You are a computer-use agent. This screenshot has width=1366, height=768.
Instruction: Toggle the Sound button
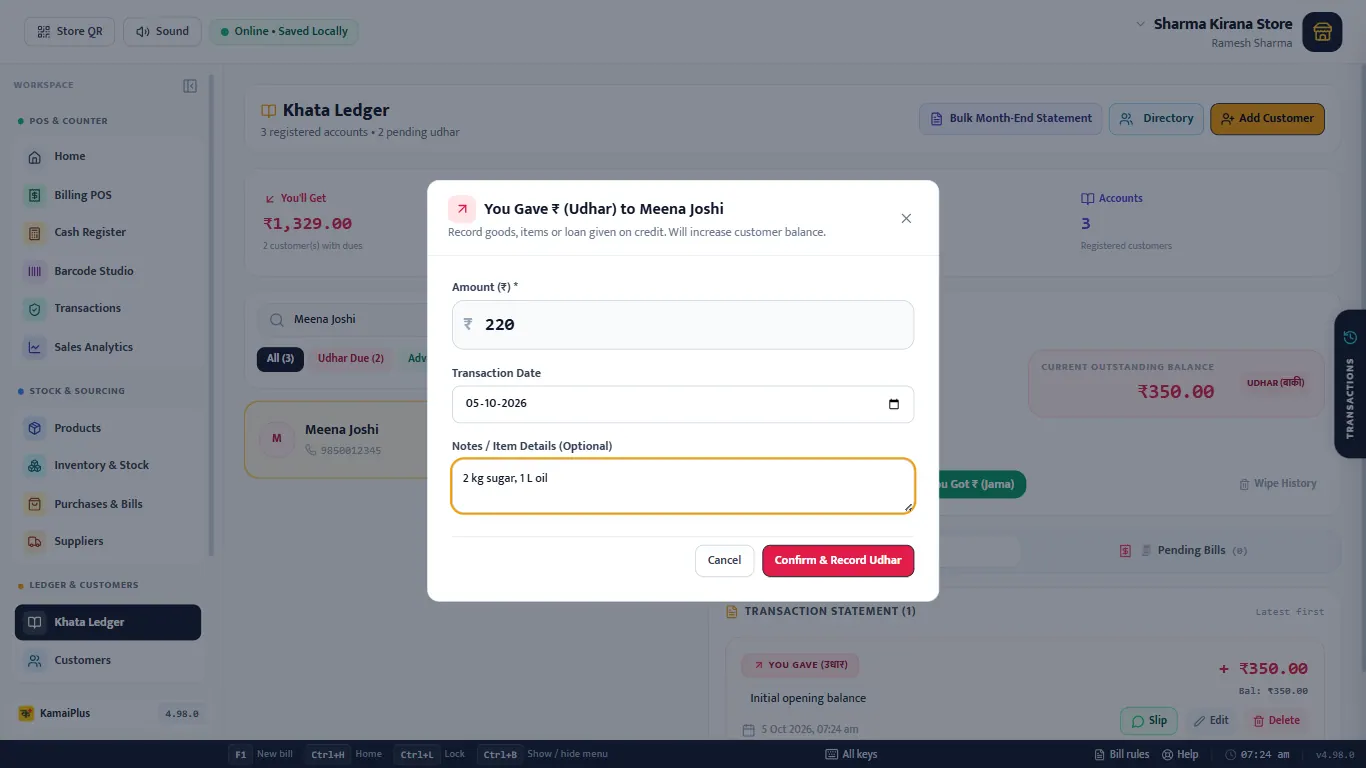click(x=162, y=31)
